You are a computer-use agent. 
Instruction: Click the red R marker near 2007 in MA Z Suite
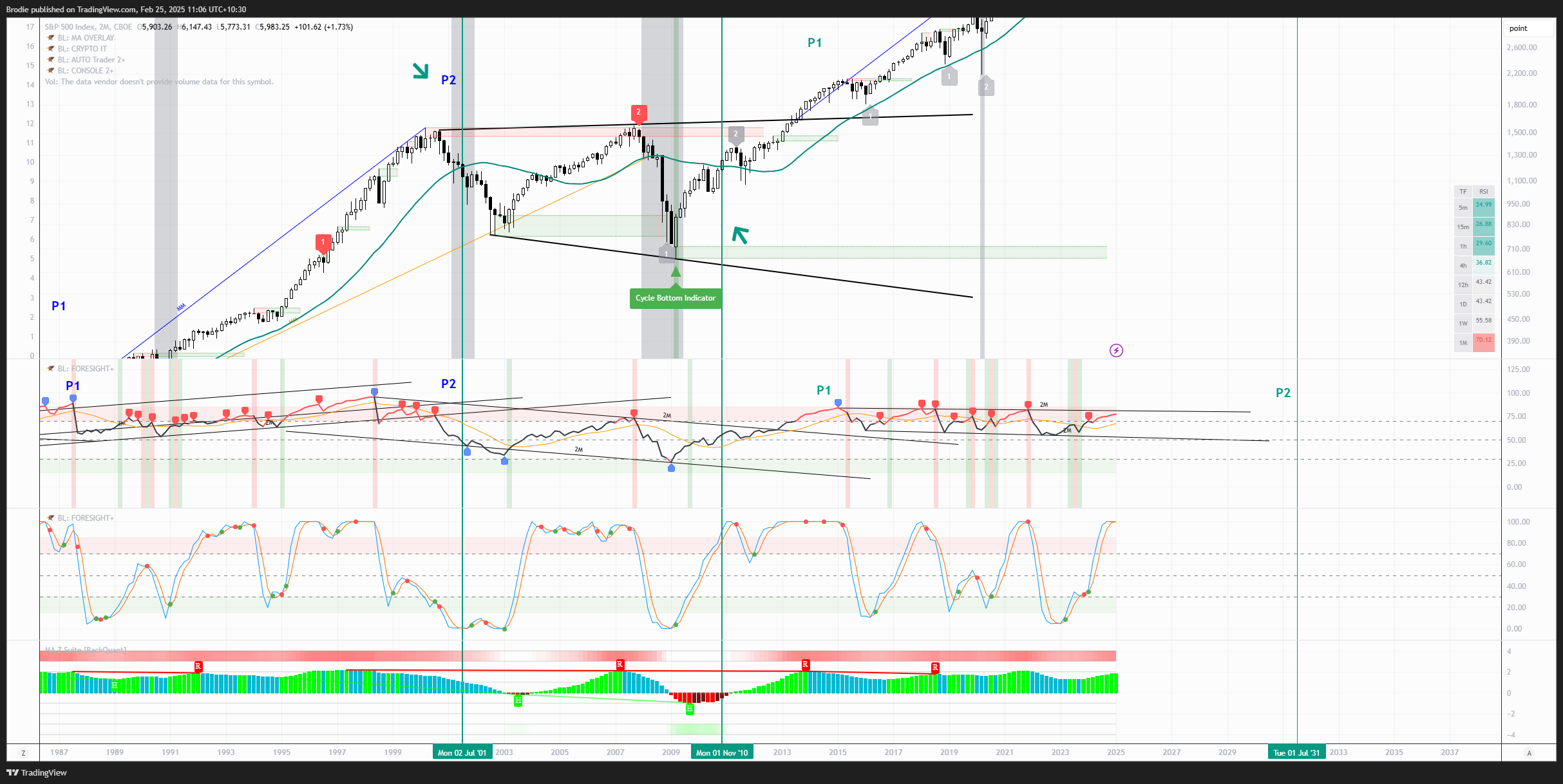click(x=620, y=664)
